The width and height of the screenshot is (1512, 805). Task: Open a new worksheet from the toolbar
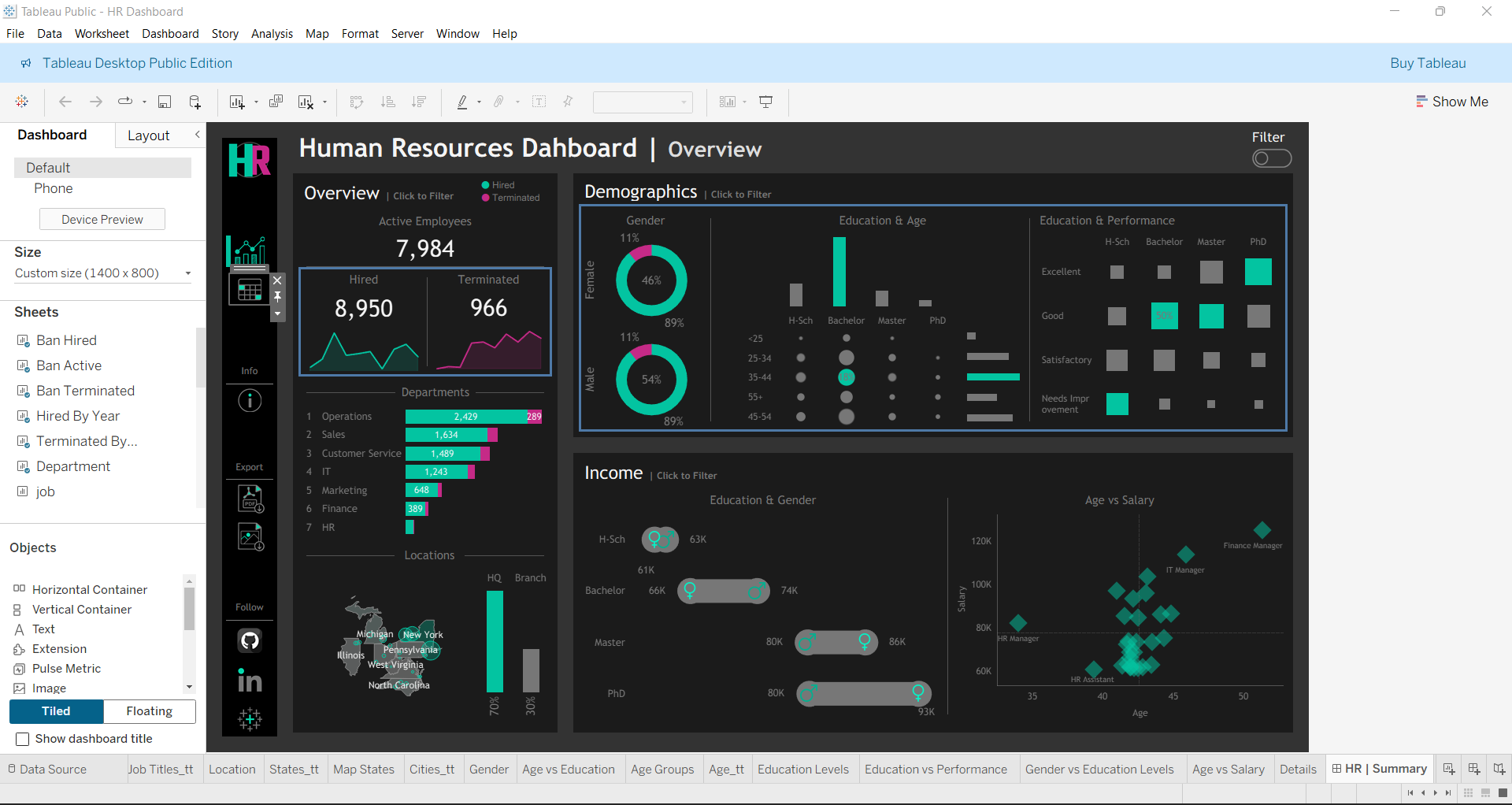click(x=238, y=102)
